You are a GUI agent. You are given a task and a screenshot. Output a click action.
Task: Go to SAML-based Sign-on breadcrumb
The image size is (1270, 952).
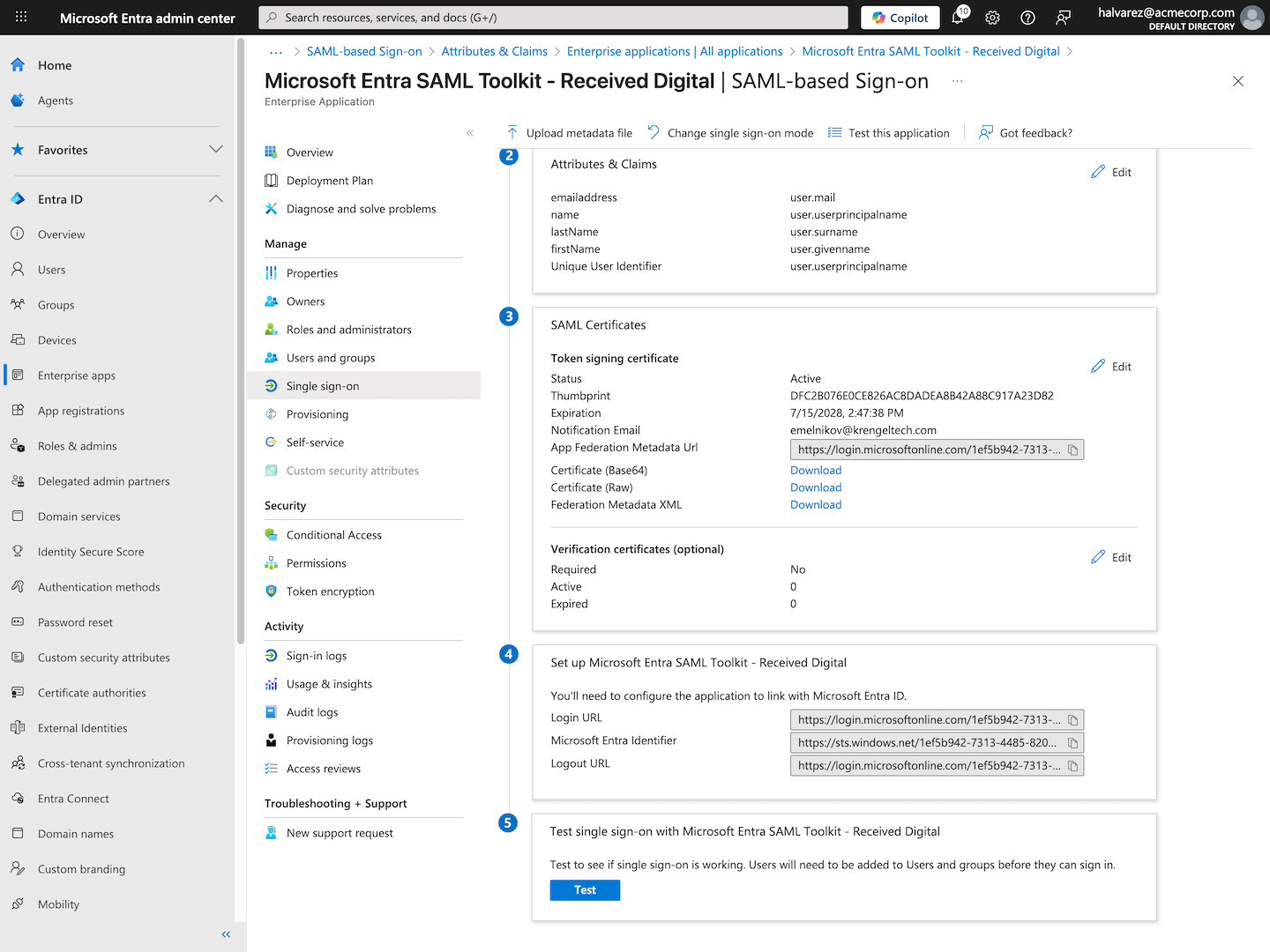click(364, 52)
